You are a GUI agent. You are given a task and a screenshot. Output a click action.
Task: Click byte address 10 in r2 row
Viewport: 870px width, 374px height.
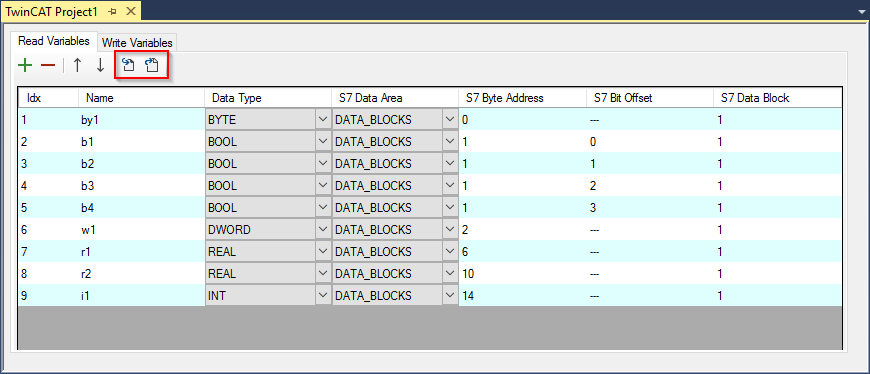523,274
